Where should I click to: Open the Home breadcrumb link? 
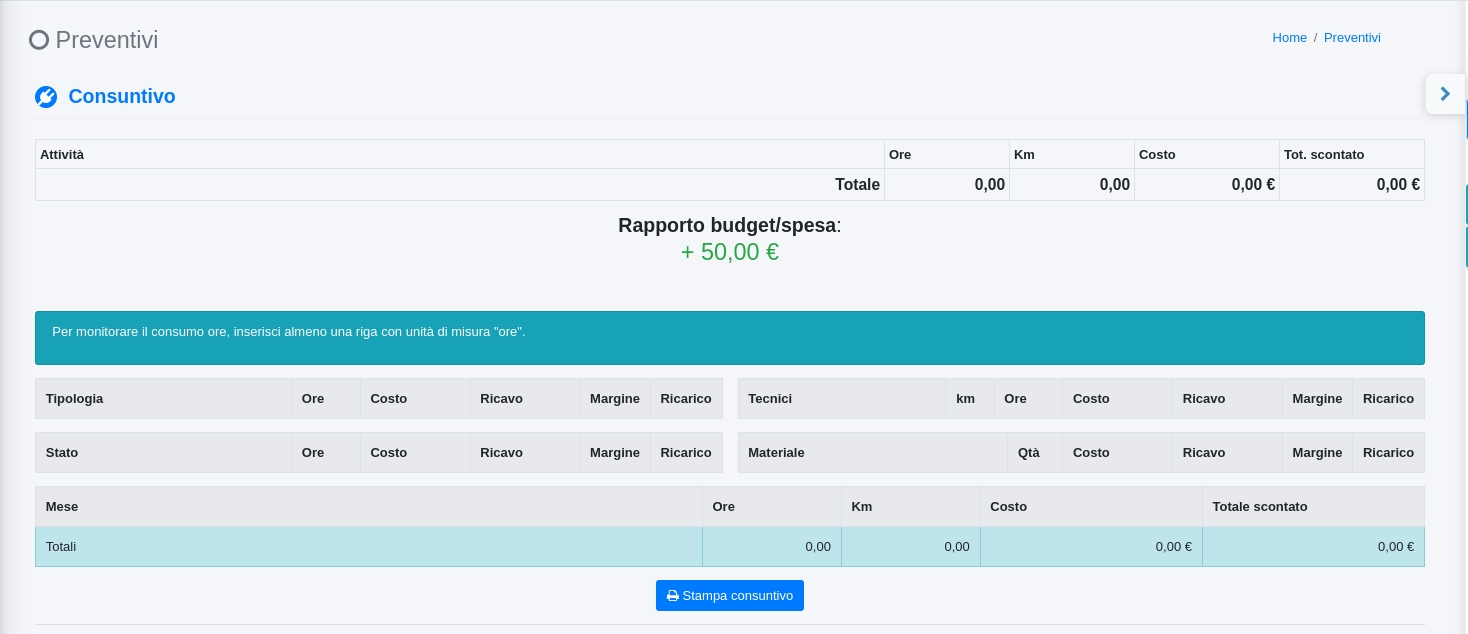tap(1289, 38)
